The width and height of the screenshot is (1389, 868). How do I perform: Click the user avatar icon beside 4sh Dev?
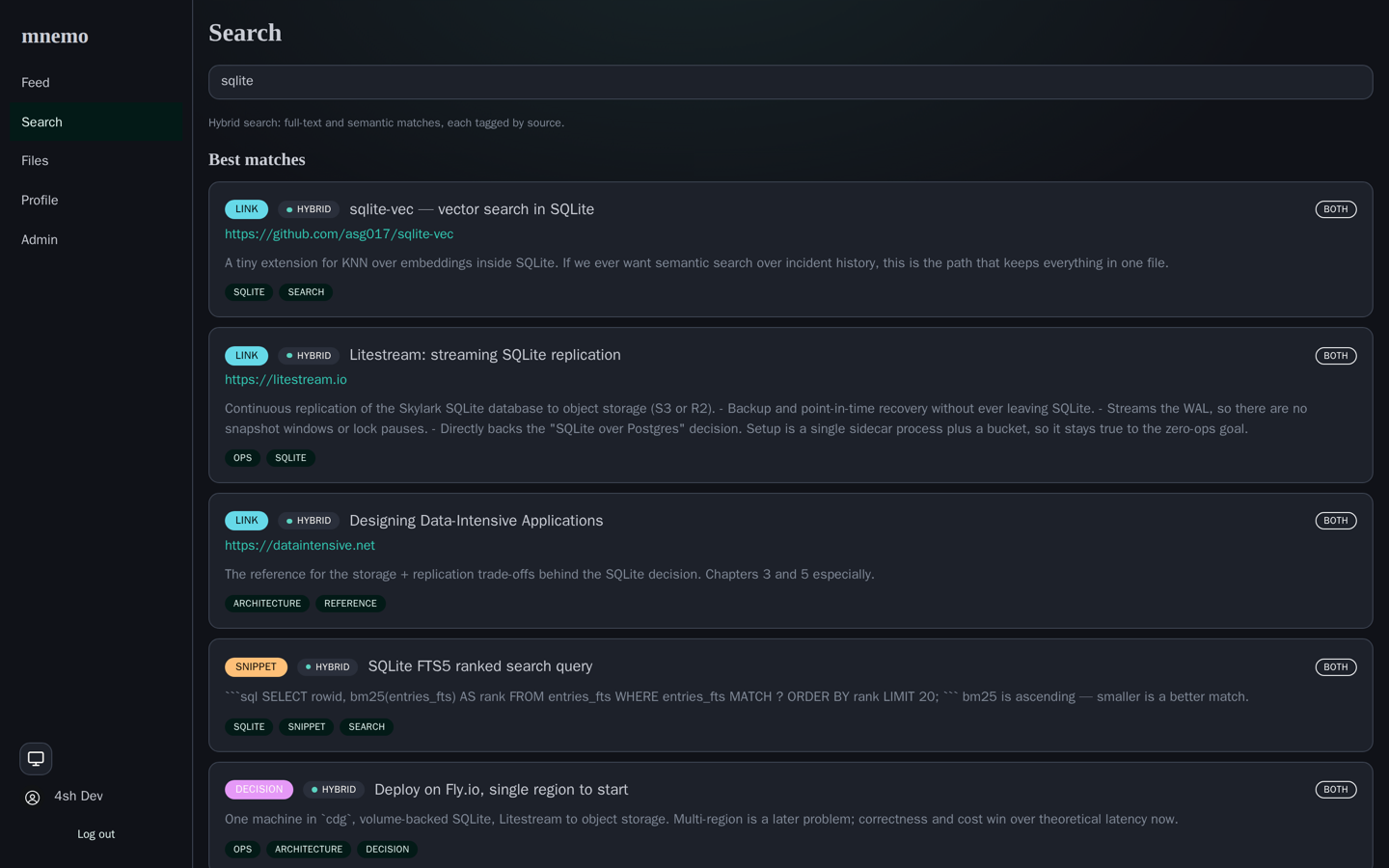[x=33, y=798]
